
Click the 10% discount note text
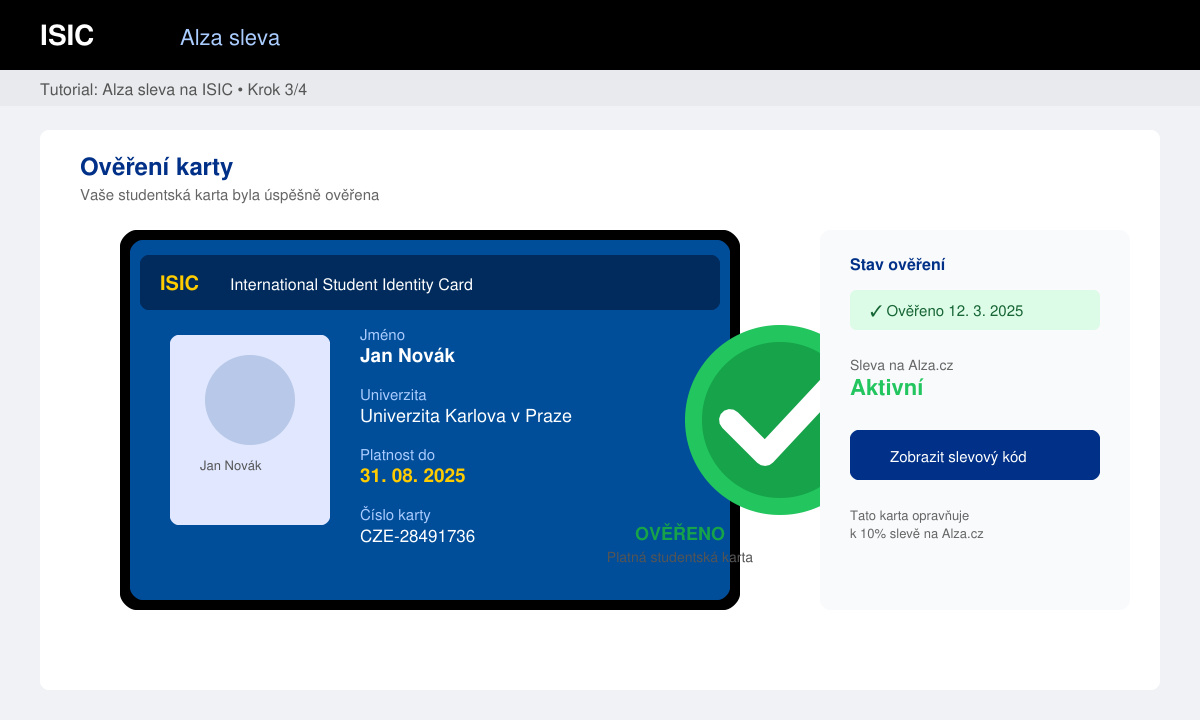click(x=917, y=525)
